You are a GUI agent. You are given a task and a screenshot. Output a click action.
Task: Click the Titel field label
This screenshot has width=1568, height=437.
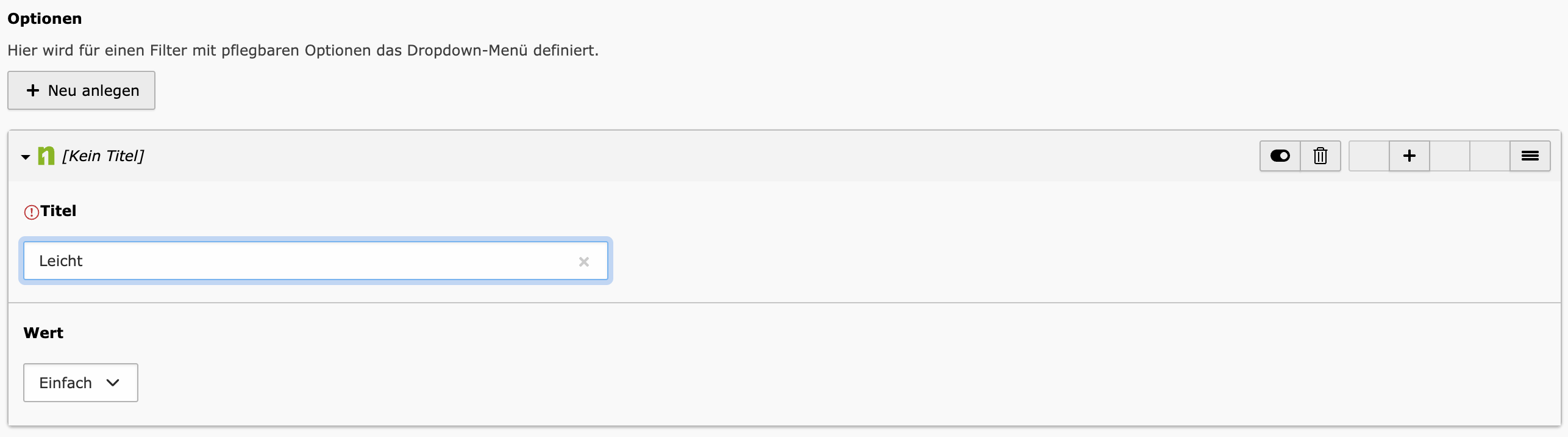point(59,211)
